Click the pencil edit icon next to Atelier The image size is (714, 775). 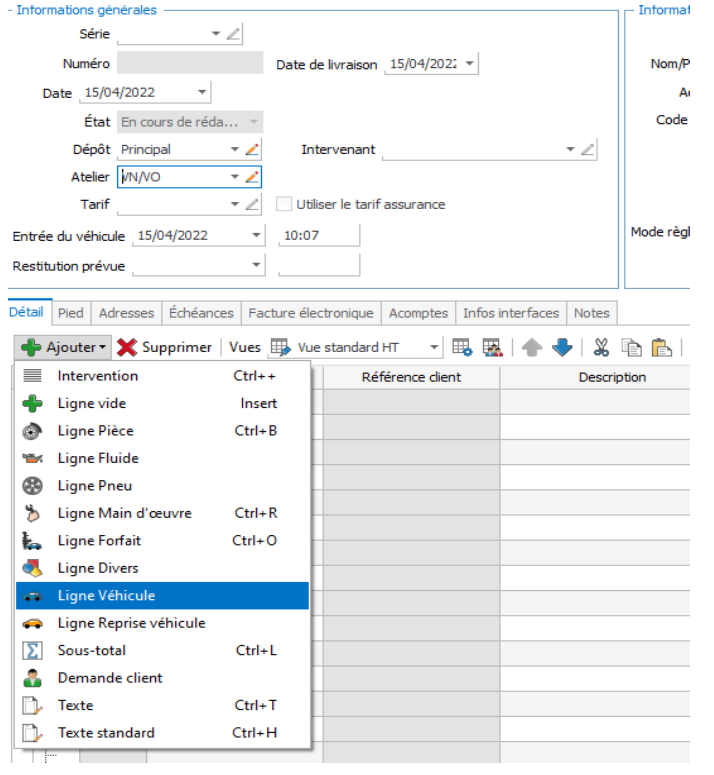click(x=252, y=177)
